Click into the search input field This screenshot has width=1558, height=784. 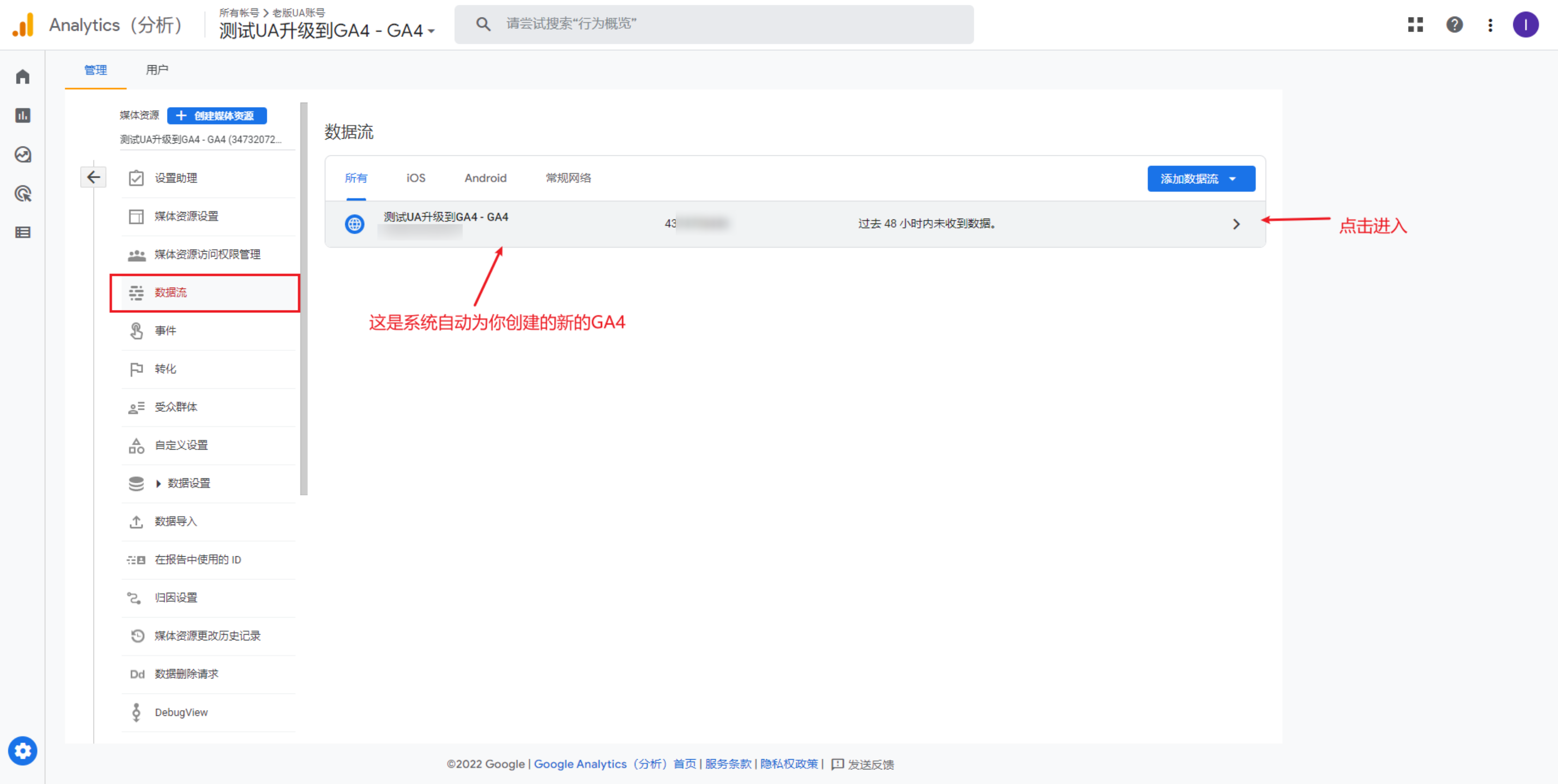pyautogui.click(x=714, y=24)
